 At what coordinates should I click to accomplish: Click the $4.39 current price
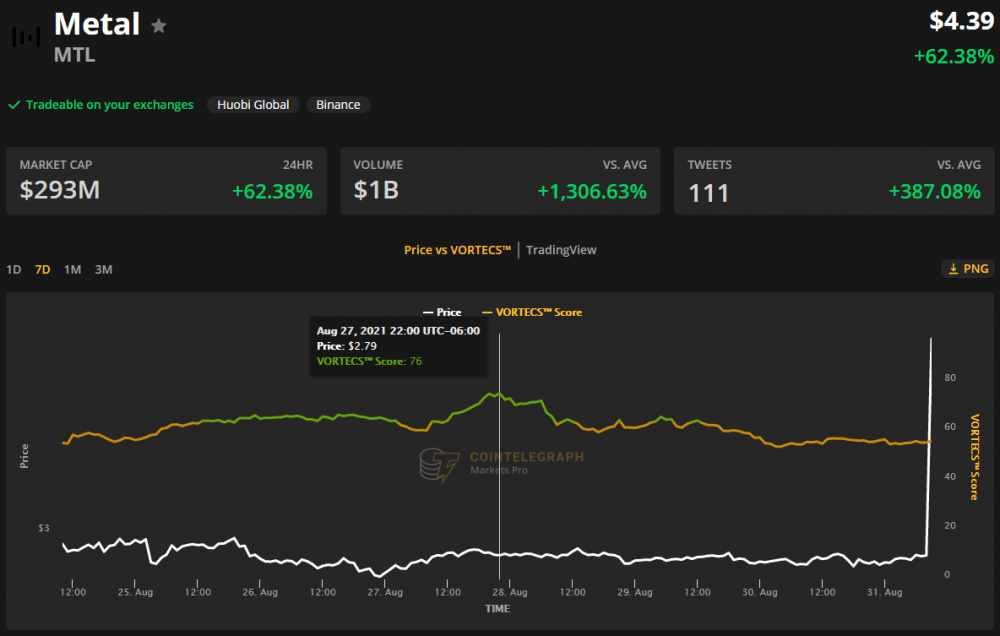pos(961,21)
